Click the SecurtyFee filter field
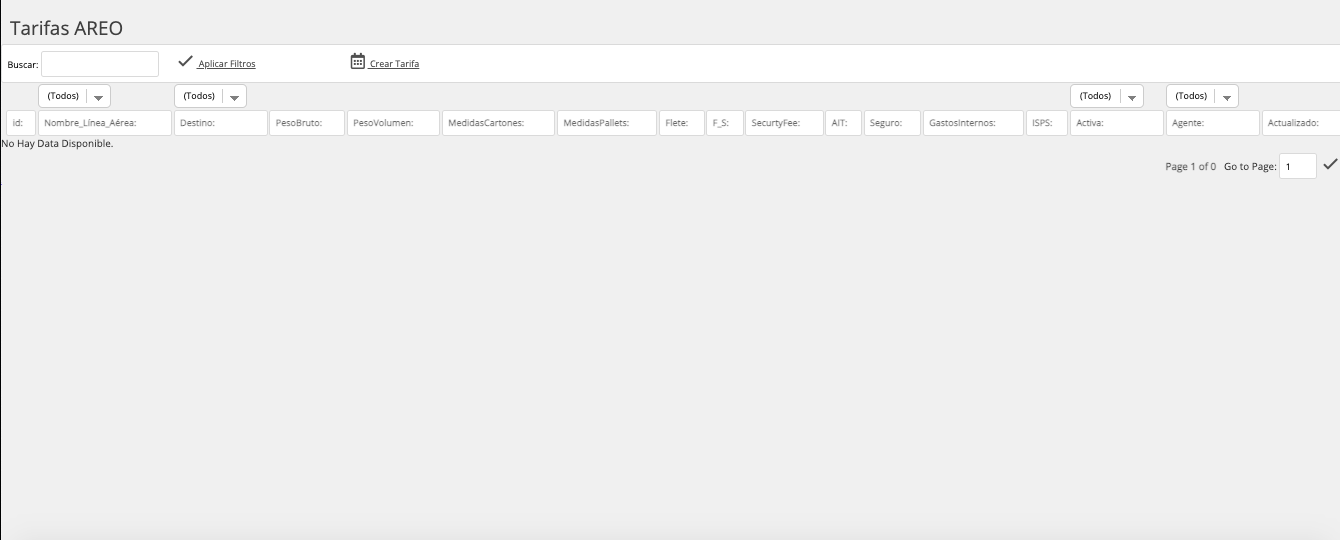The height and width of the screenshot is (540, 1340). point(785,123)
